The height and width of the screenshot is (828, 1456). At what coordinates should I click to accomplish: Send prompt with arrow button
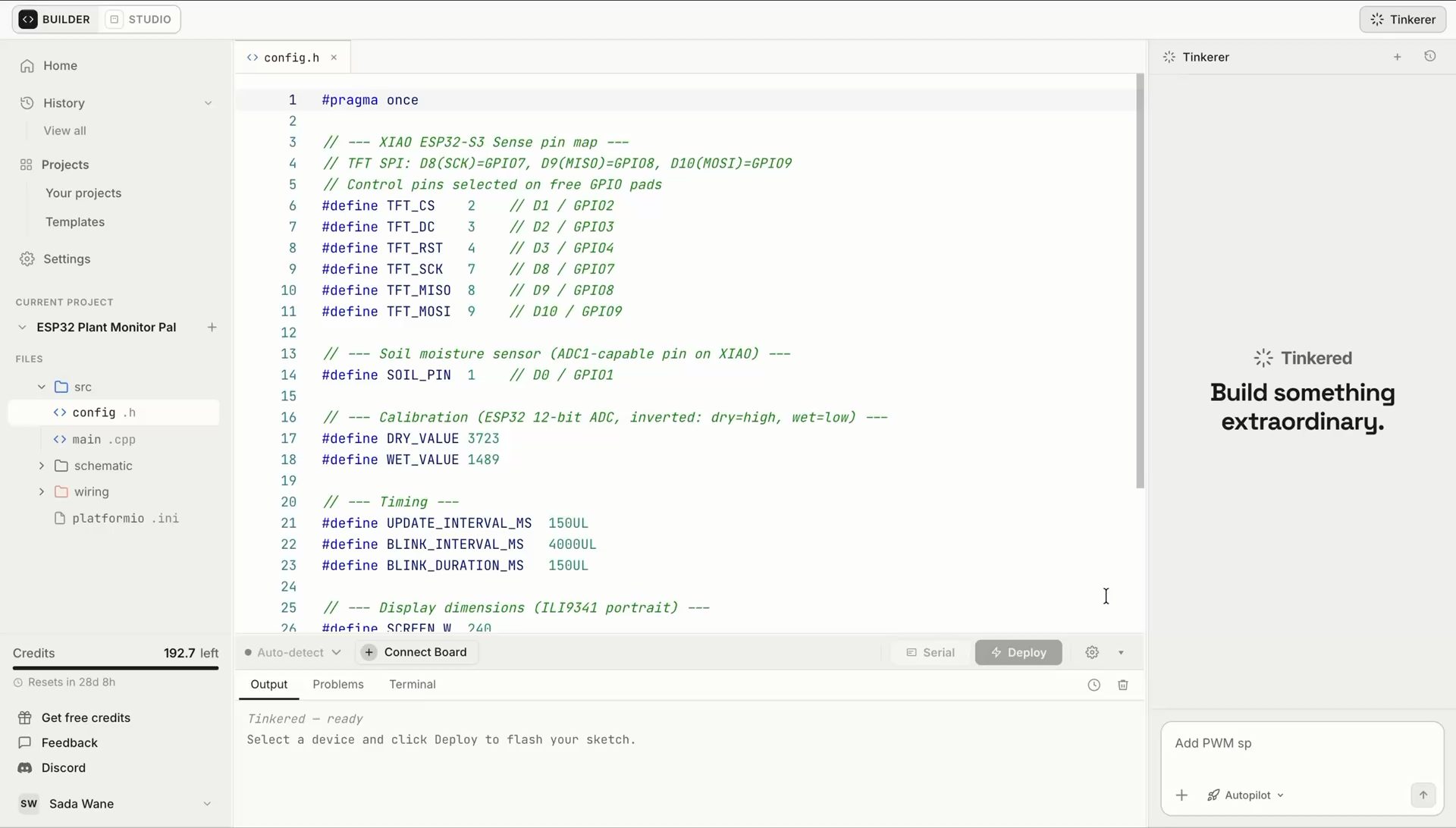1423,795
